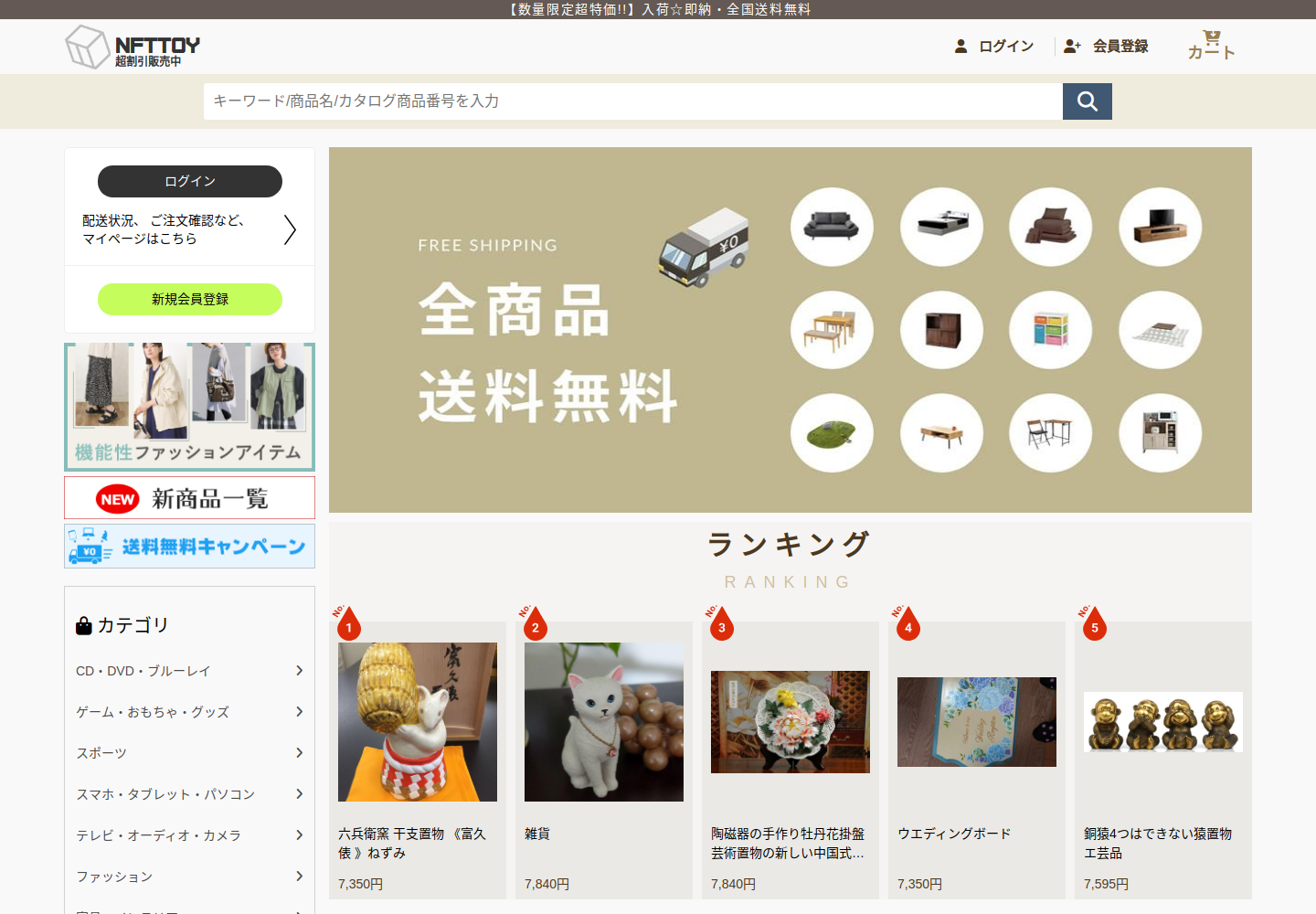The image size is (1316, 914).
Task: Click the search magnifier button
Action: 1088,101
